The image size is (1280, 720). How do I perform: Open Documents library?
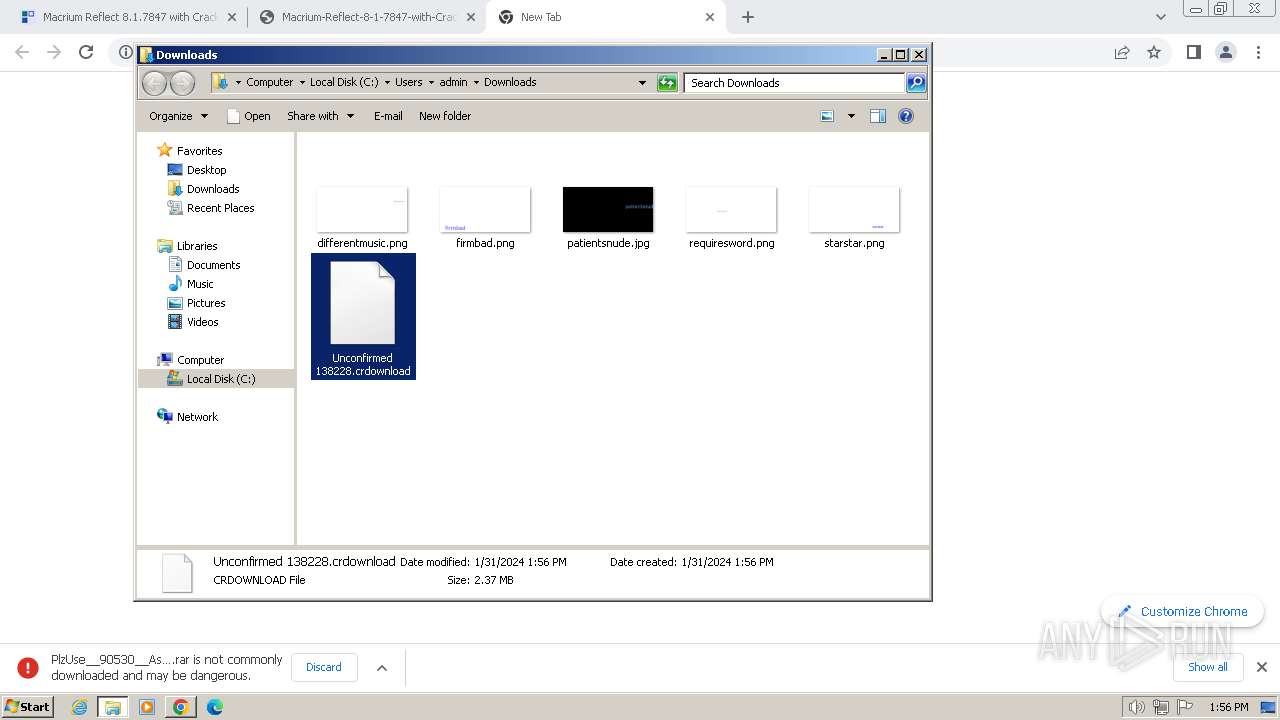[x=204, y=265]
